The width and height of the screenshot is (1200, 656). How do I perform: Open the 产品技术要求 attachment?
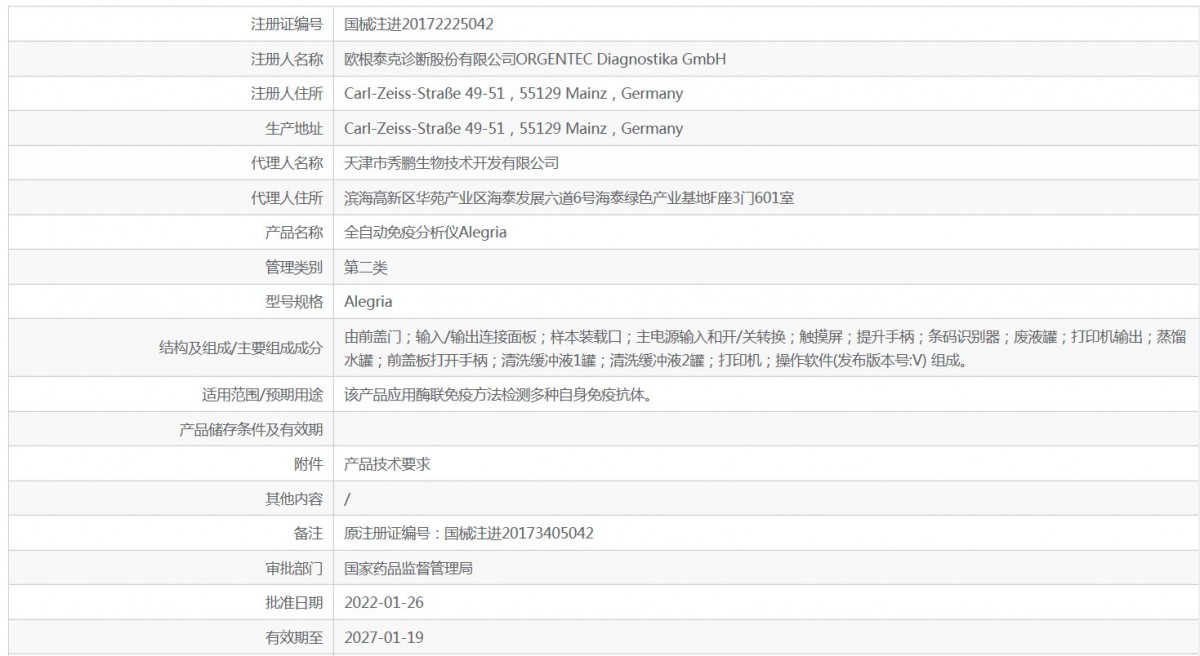pos(387,463)
